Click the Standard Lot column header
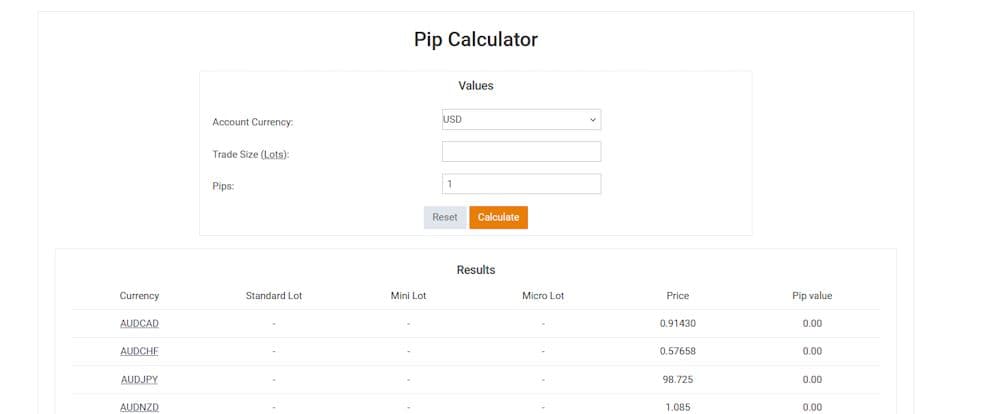Screen dimensions: 1000x414 pos(274,296)
